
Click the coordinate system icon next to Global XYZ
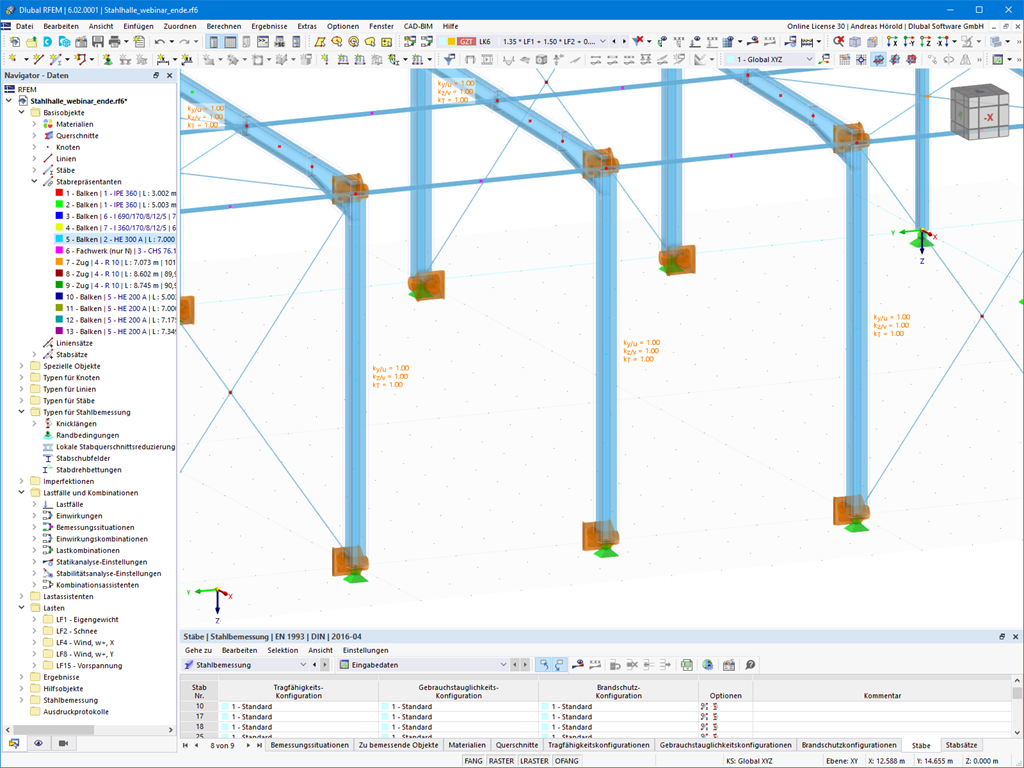825,59
